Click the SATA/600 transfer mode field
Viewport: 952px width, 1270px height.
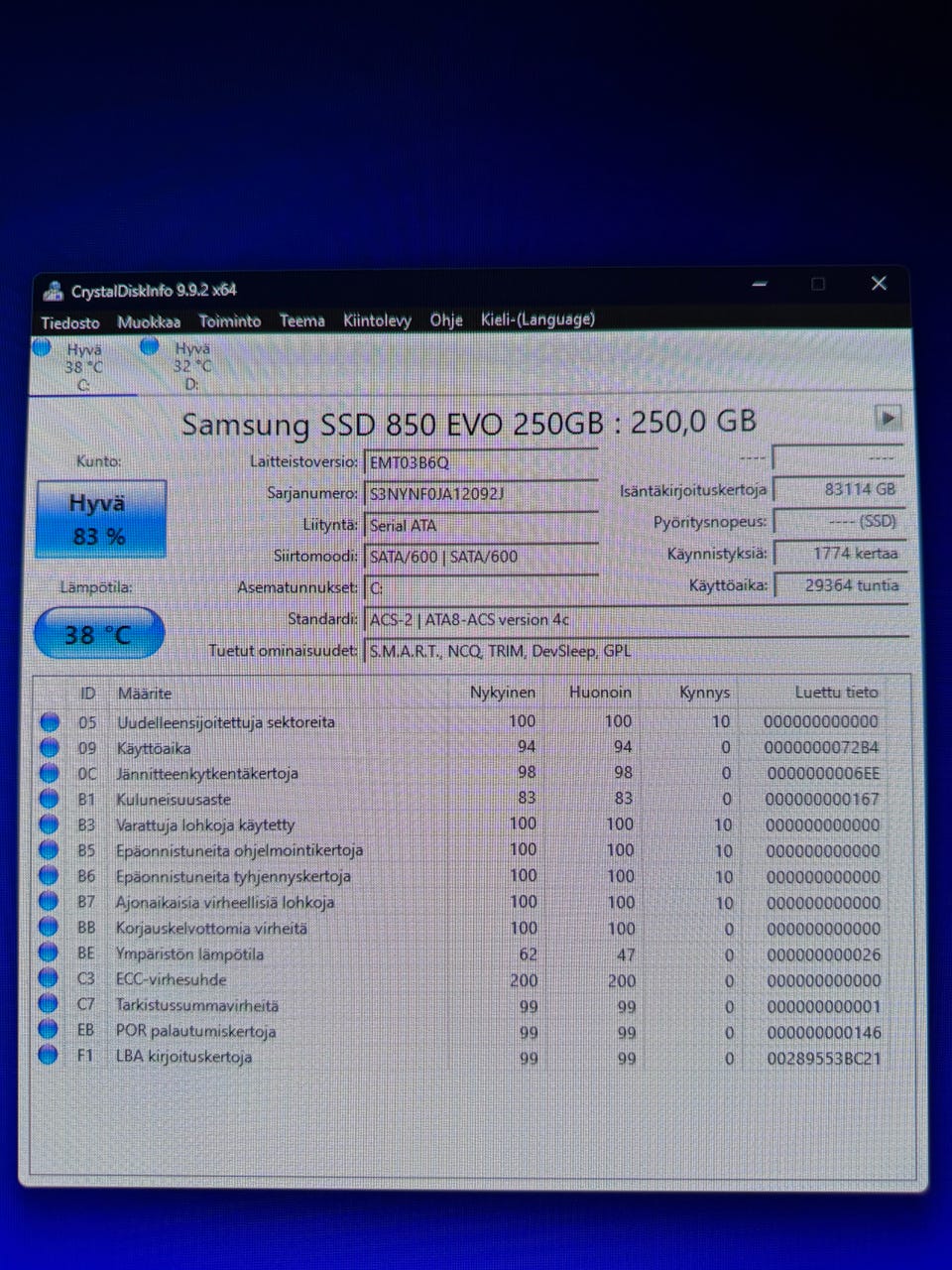(481, 557)
